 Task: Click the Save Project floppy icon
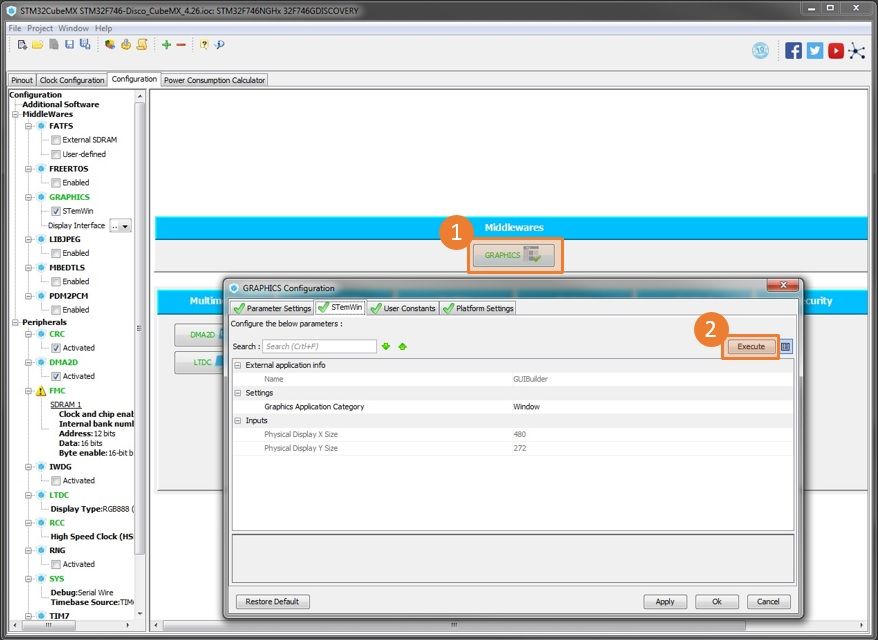pyautogui.click(x=69, y=45)
